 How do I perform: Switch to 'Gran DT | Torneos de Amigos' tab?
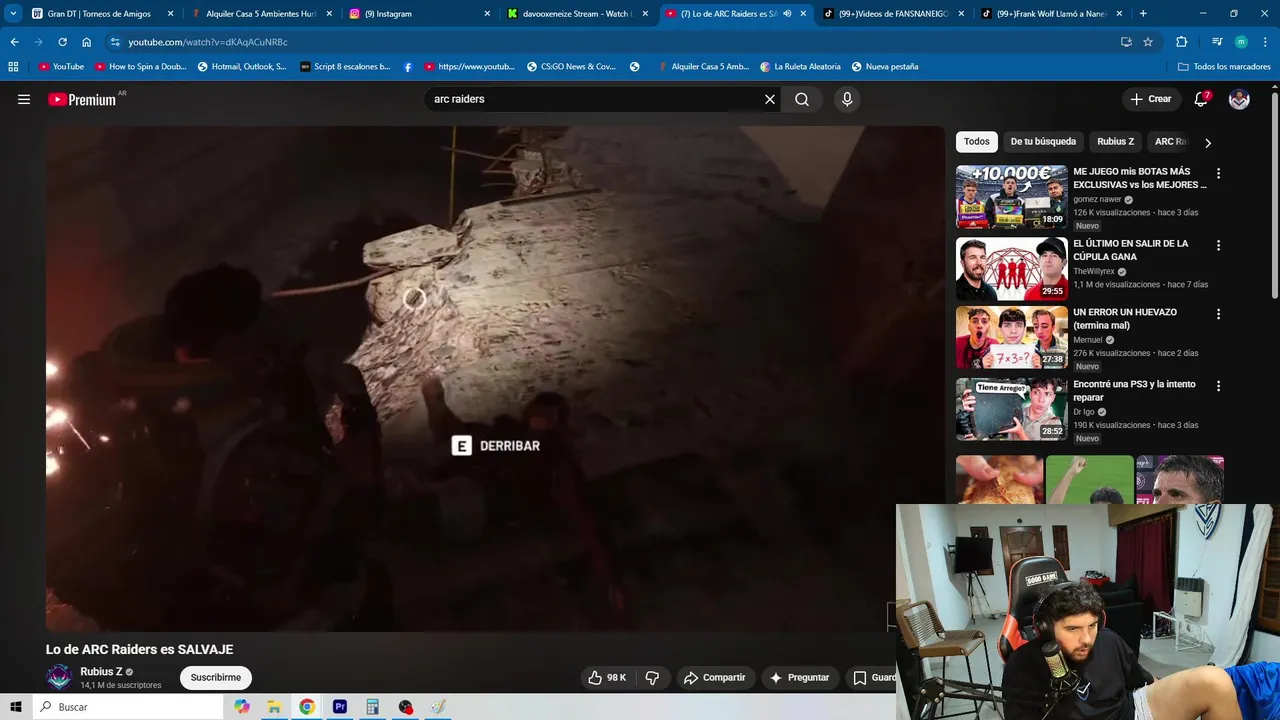(x=100, y=14)
